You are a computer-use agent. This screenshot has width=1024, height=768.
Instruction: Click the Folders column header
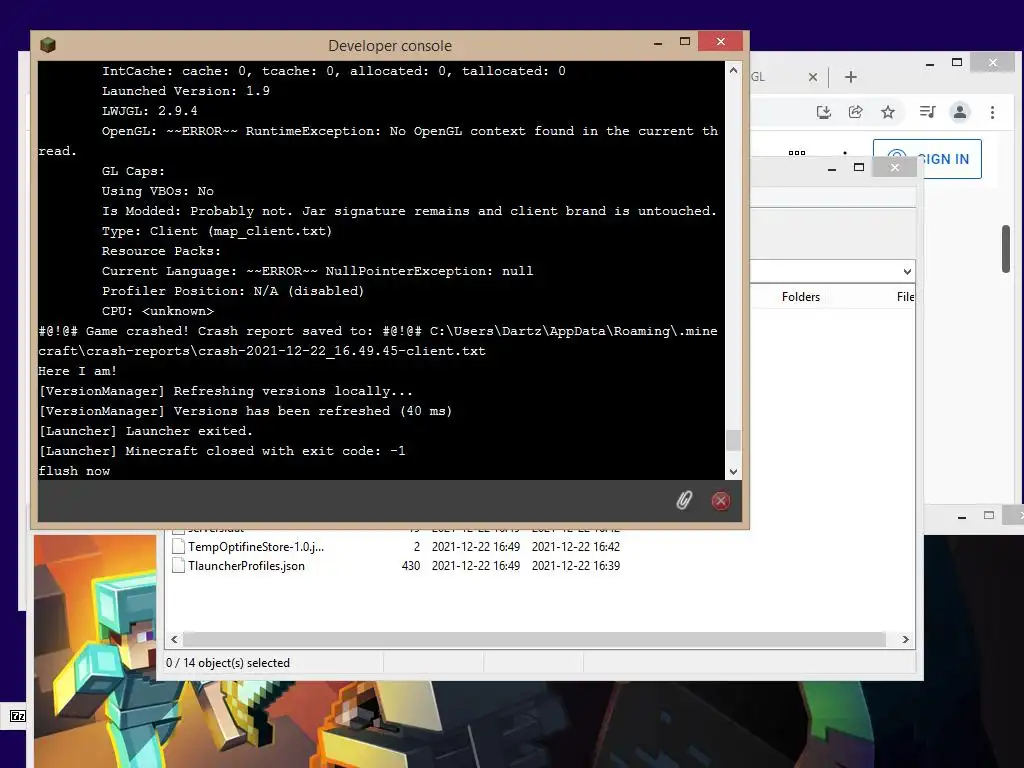[x=801, y=297]
